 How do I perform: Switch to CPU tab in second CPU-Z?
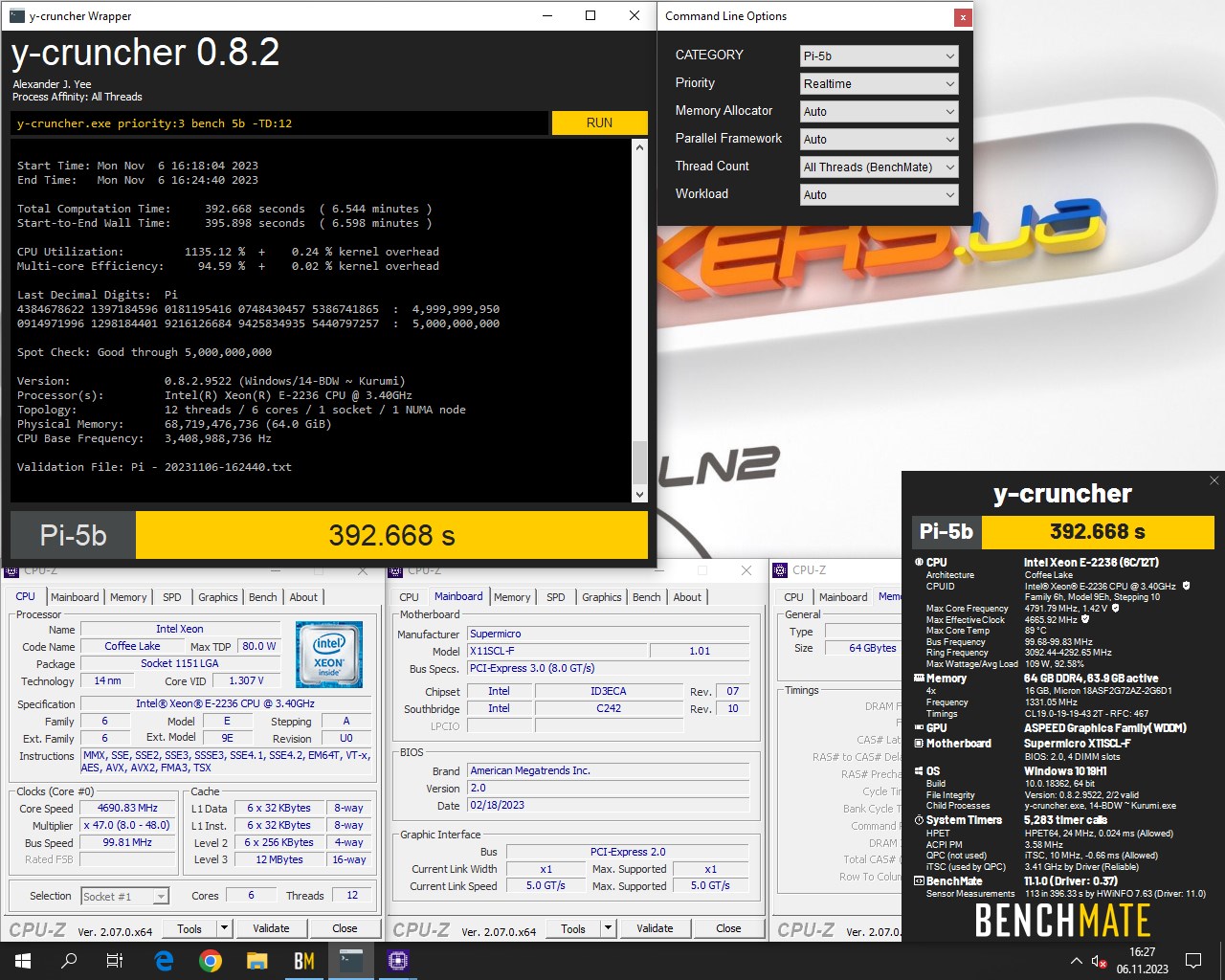tap(409, 597)
